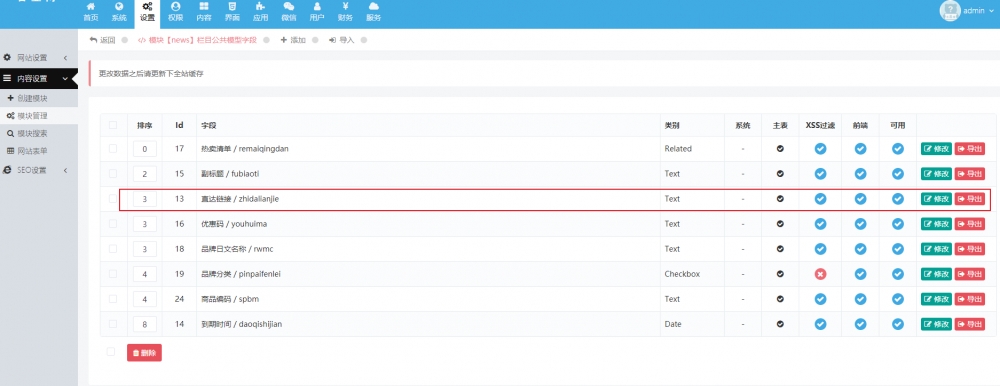The image size is (1000, 386).
Task: Click the 主表 check mark for rwmc row
Action: click(780, 249)
